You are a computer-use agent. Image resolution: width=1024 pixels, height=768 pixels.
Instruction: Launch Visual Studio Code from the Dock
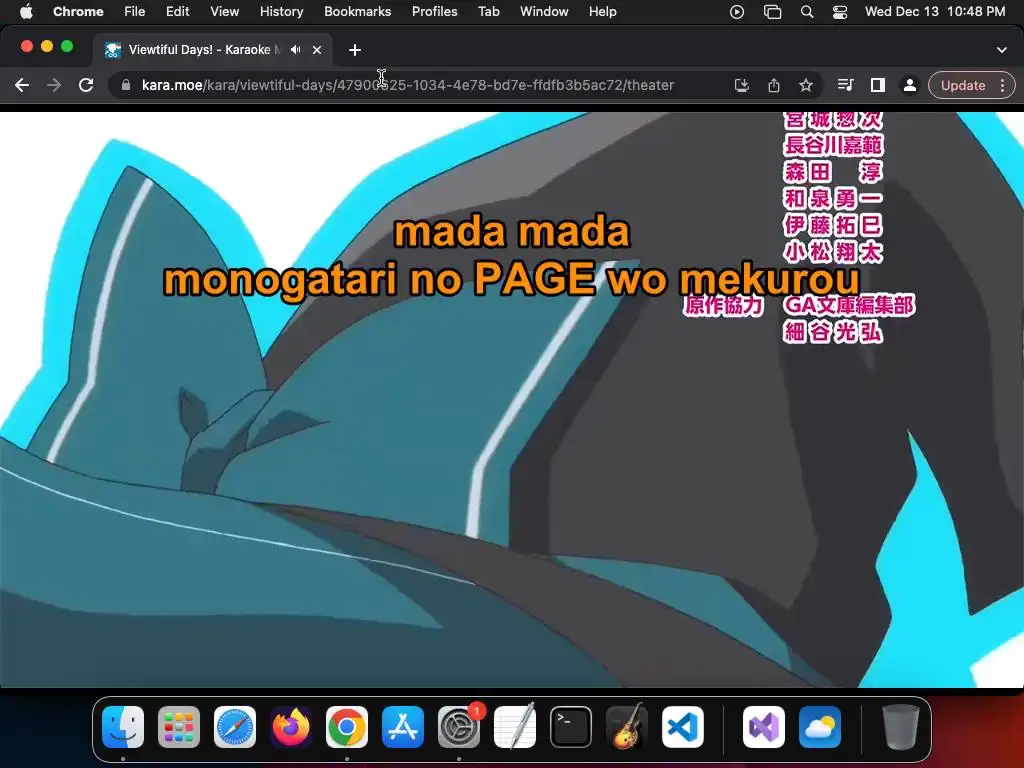coord(682,727)
